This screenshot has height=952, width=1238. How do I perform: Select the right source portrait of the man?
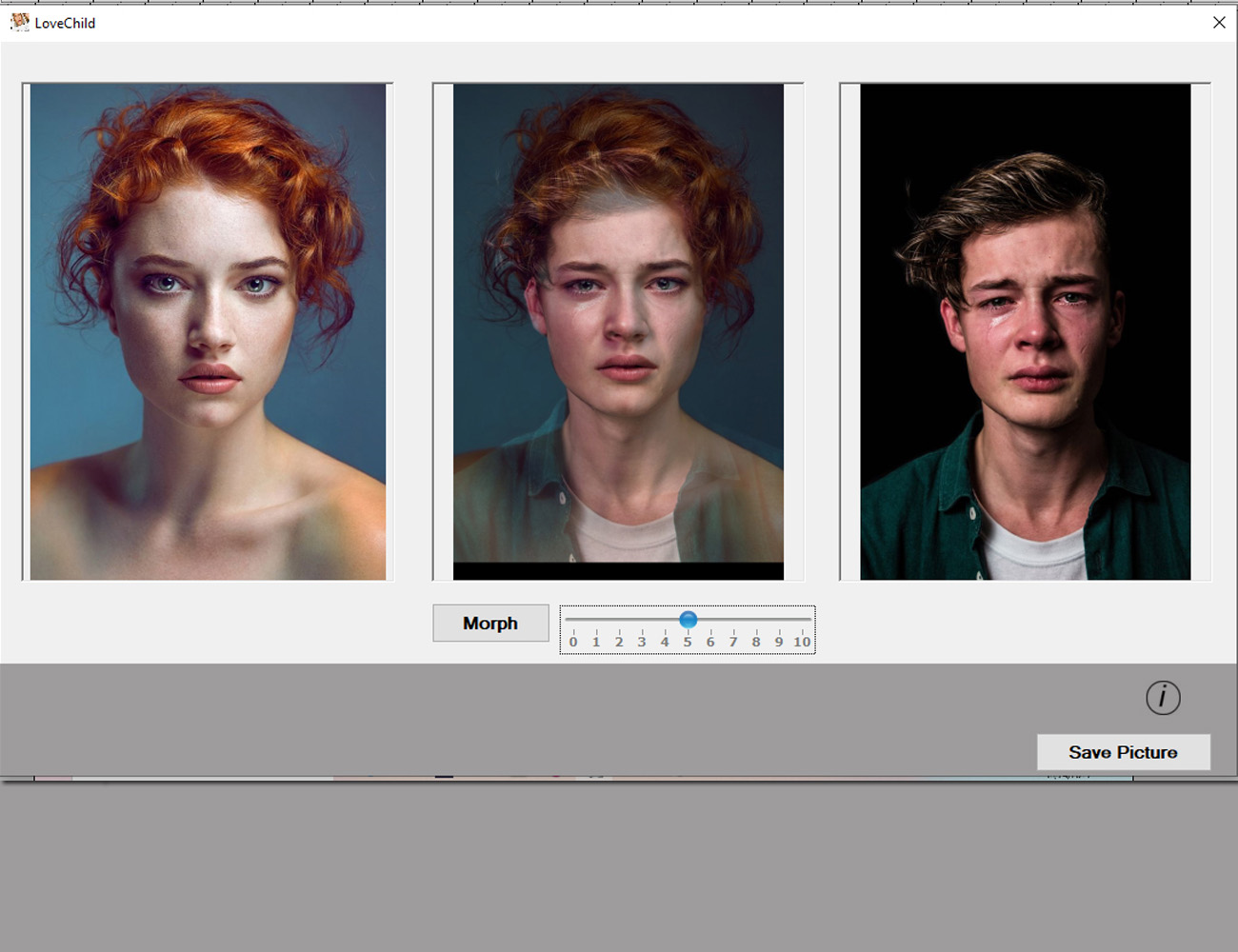pos(1025,331)
